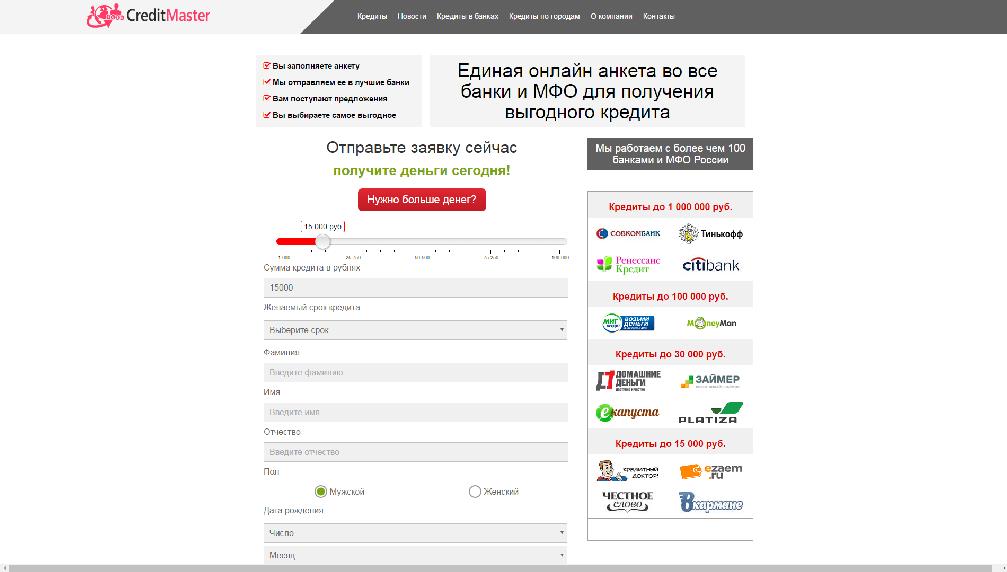Click the loan amount field showing 15000
Image resolution: width=1007 pixels, height=572 pixels.
416,288
